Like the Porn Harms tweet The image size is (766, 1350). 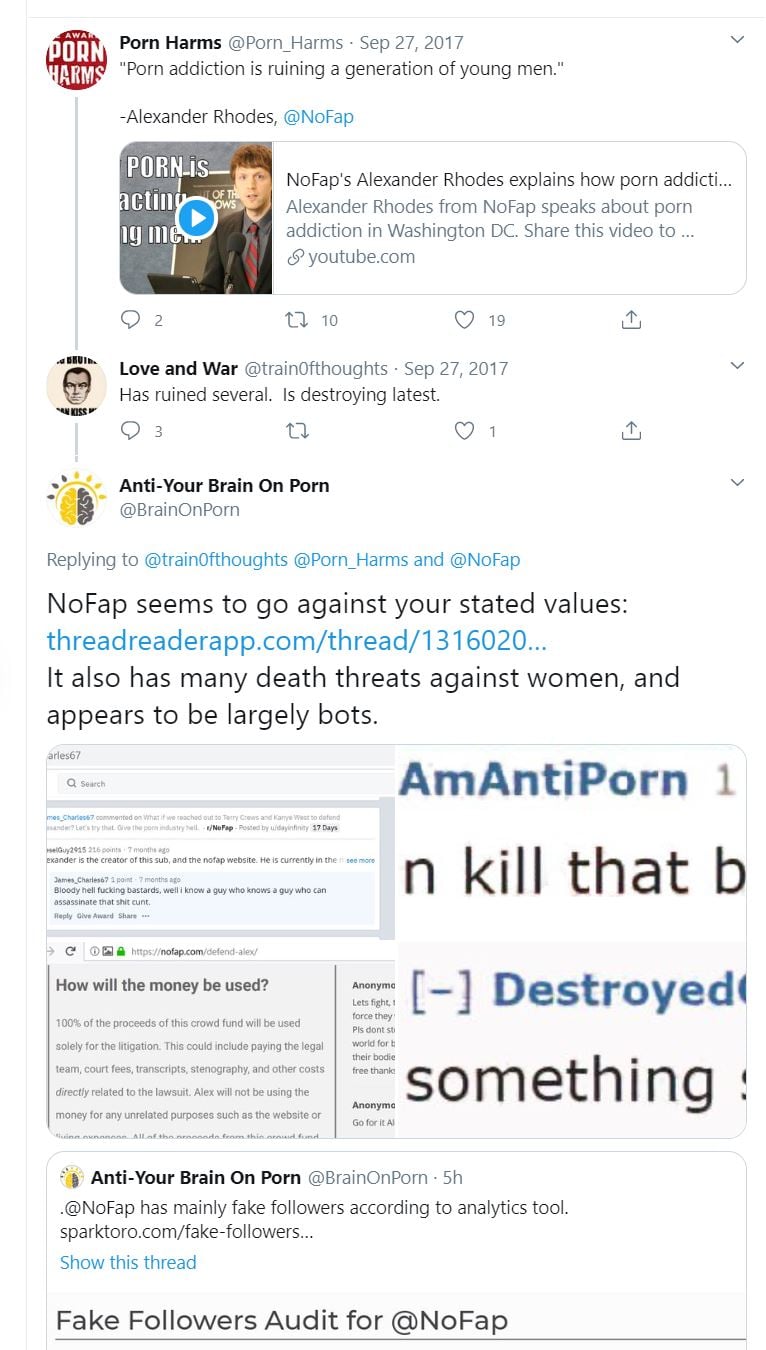coord(464,320)
